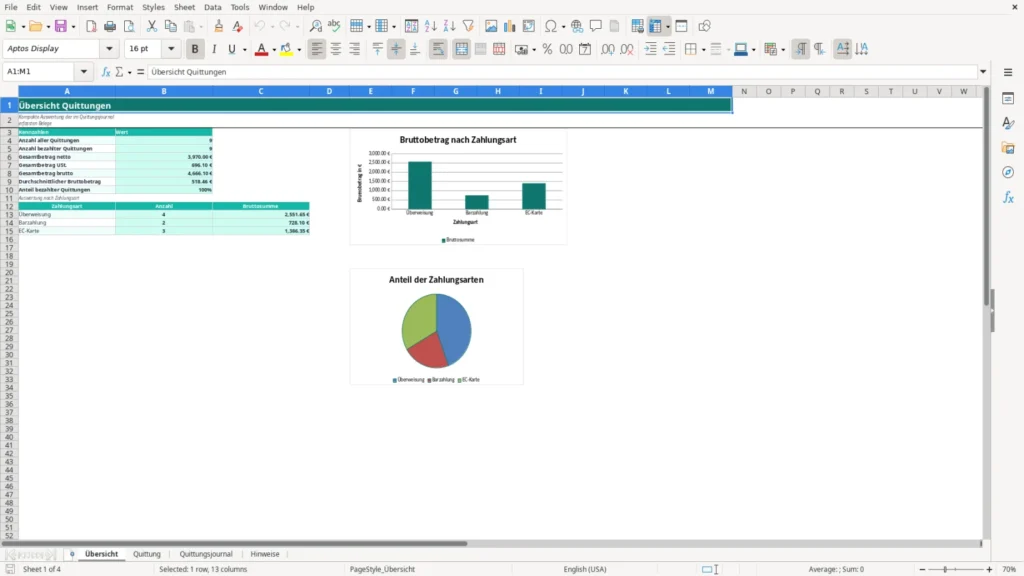Click the Export as PDF icon
1024x576 pixels.
point(91,26)
